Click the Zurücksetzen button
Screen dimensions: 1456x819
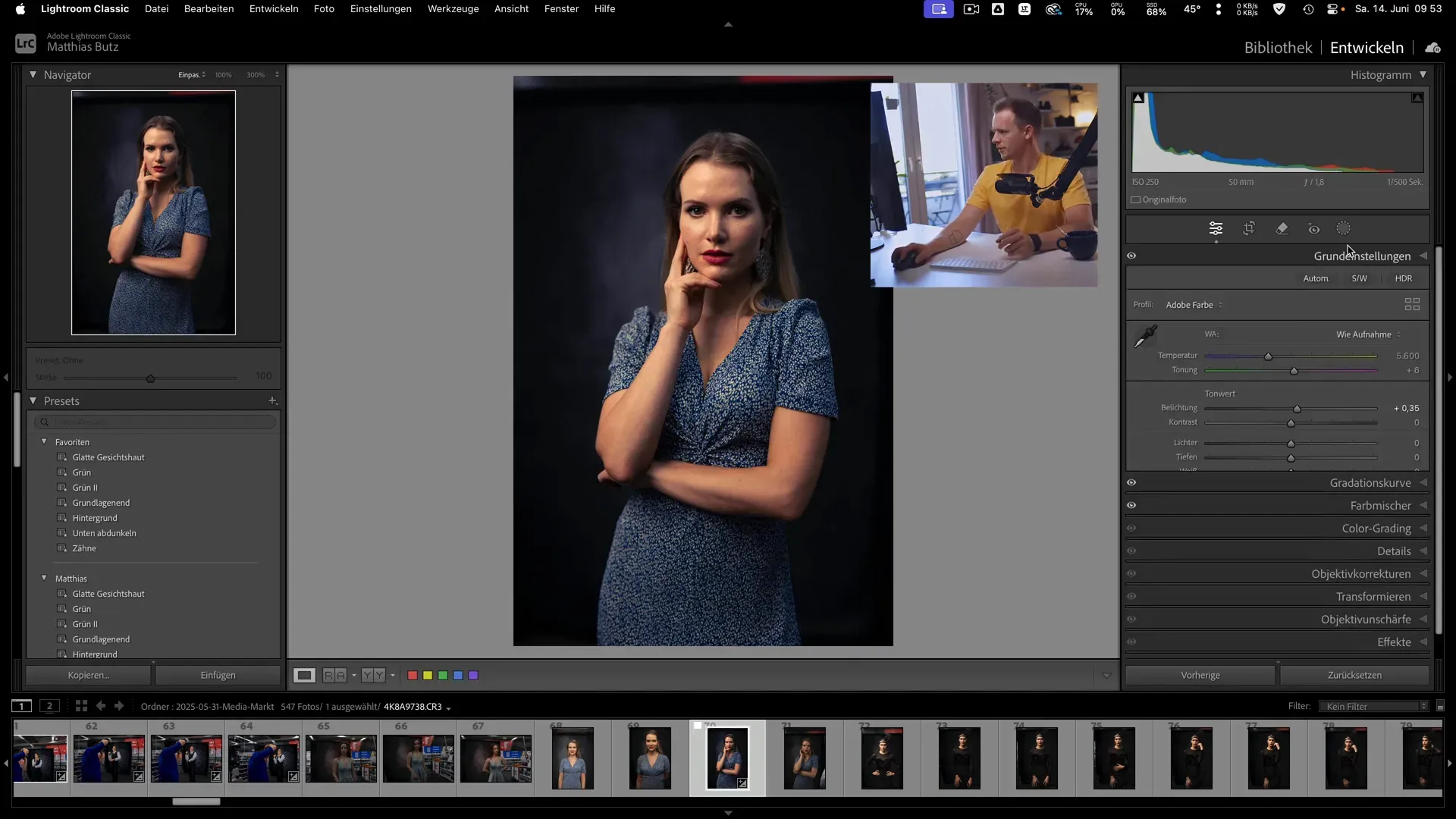click(1354, 675)
